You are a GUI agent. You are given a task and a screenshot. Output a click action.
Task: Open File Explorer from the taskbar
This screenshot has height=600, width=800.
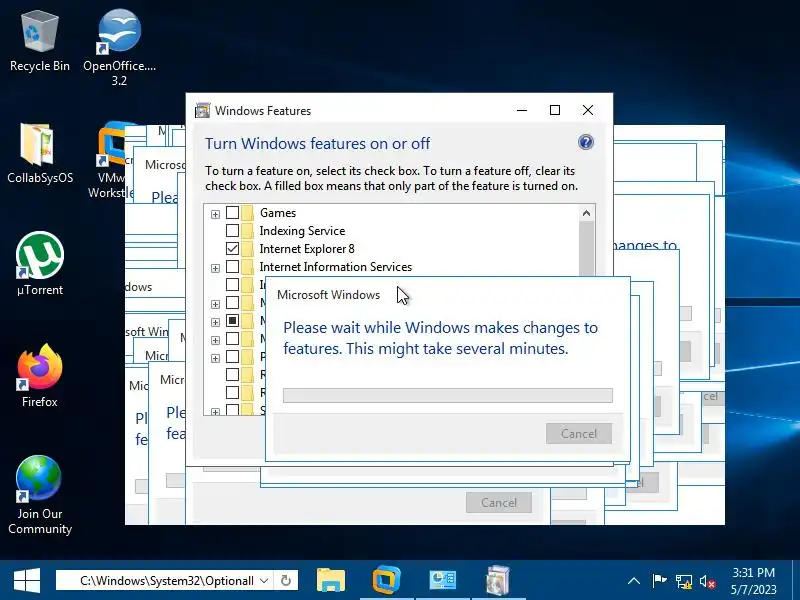pos(331,581)
